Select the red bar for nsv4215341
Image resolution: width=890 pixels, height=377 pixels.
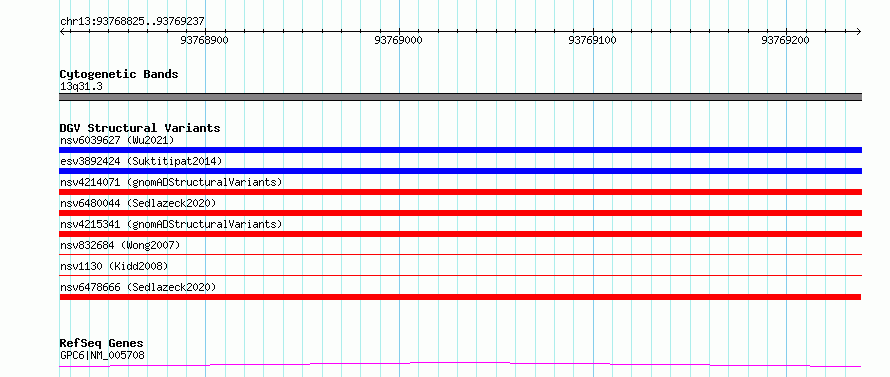coord(460,234)
